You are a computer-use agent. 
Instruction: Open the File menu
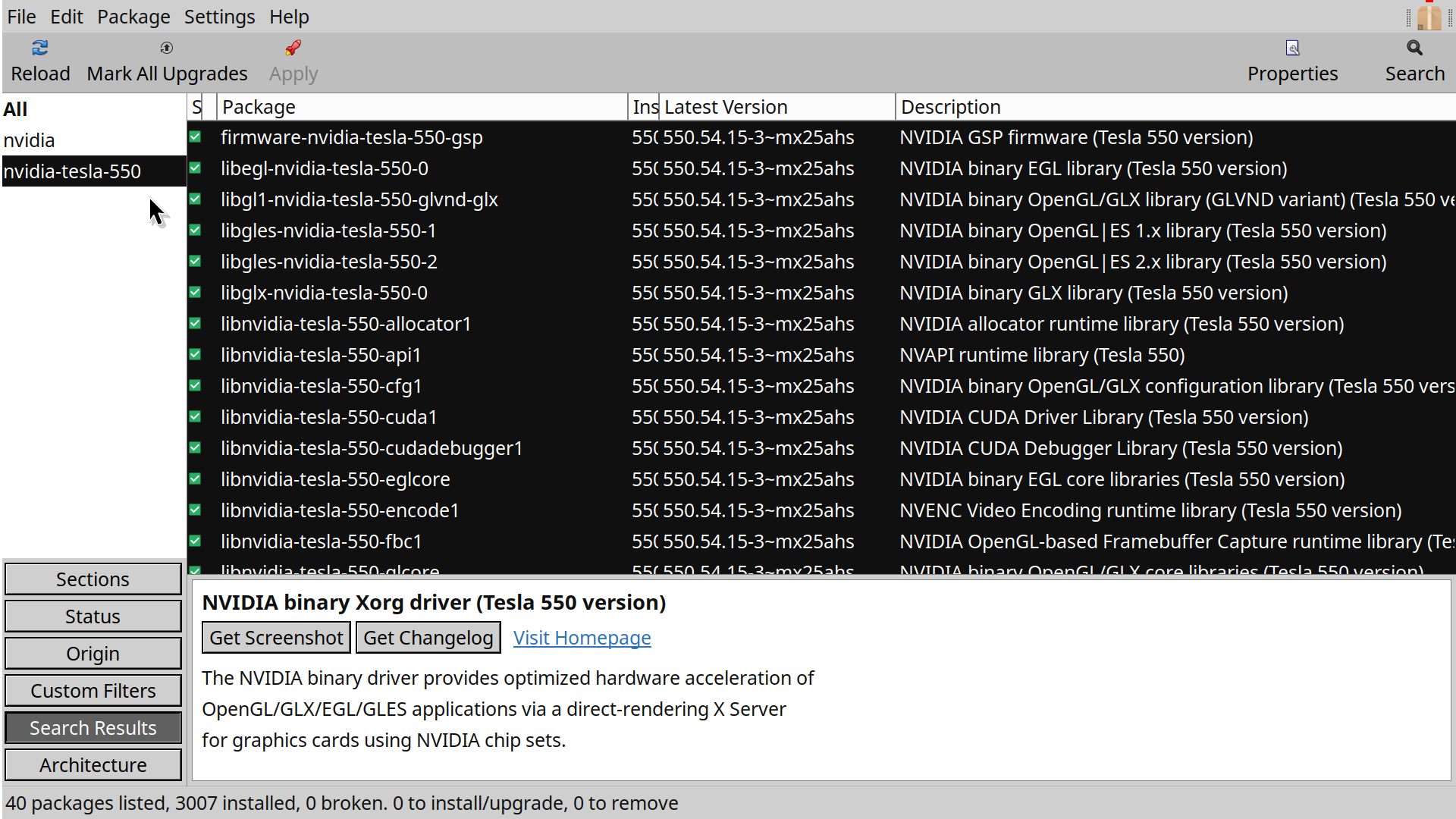tap(21, 17)
